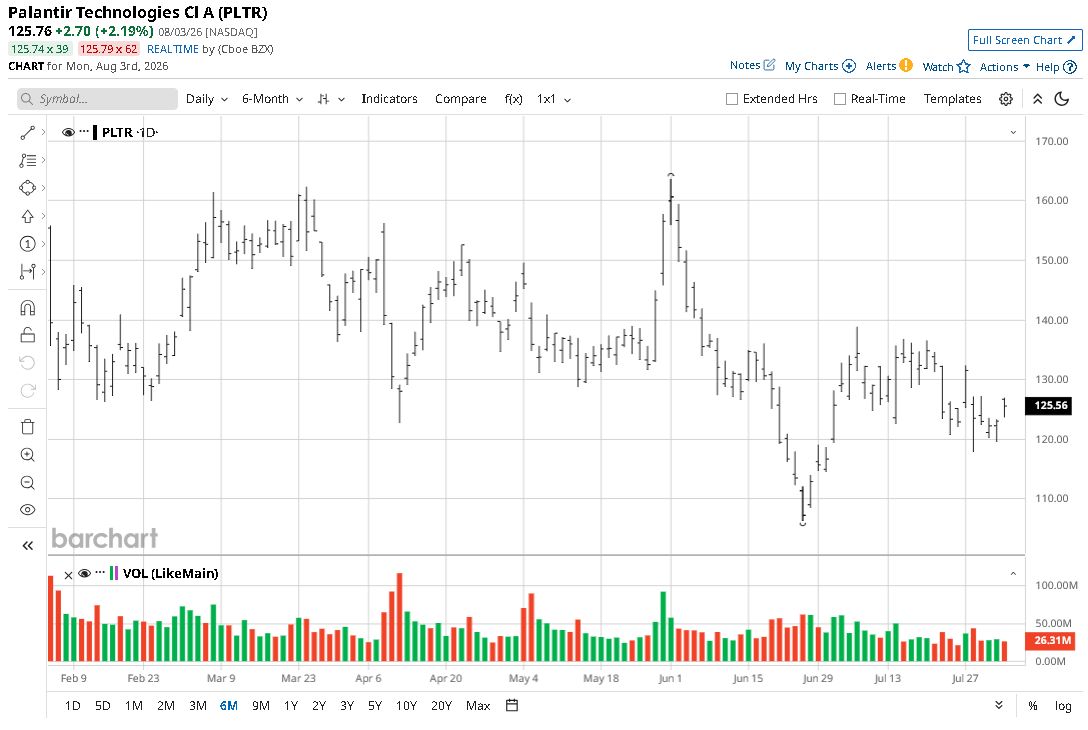1088x730 pixels.
Task: Open the f(x) expressions menu
Action: [513, 99]
